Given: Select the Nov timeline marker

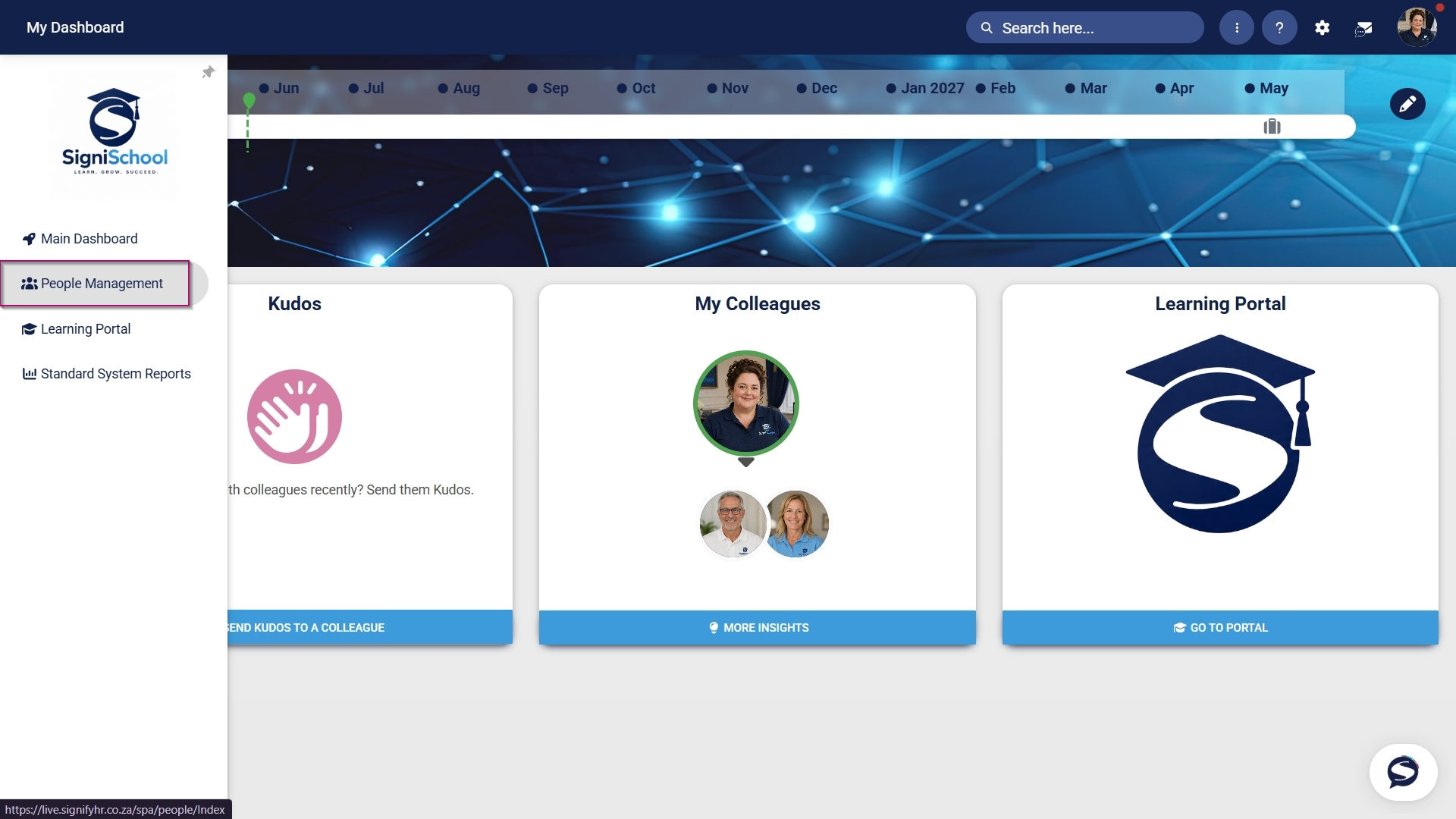Looking at the screenshot, I should 727,89.
